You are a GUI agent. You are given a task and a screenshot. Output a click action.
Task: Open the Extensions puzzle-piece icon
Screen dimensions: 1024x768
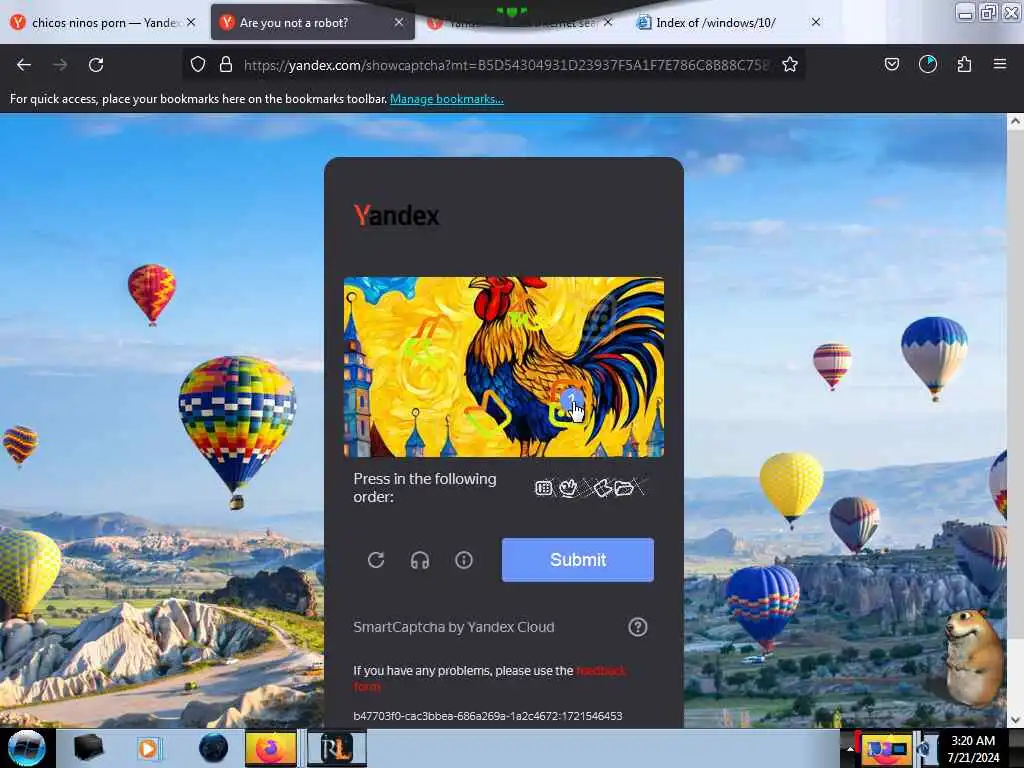[964, 64]
